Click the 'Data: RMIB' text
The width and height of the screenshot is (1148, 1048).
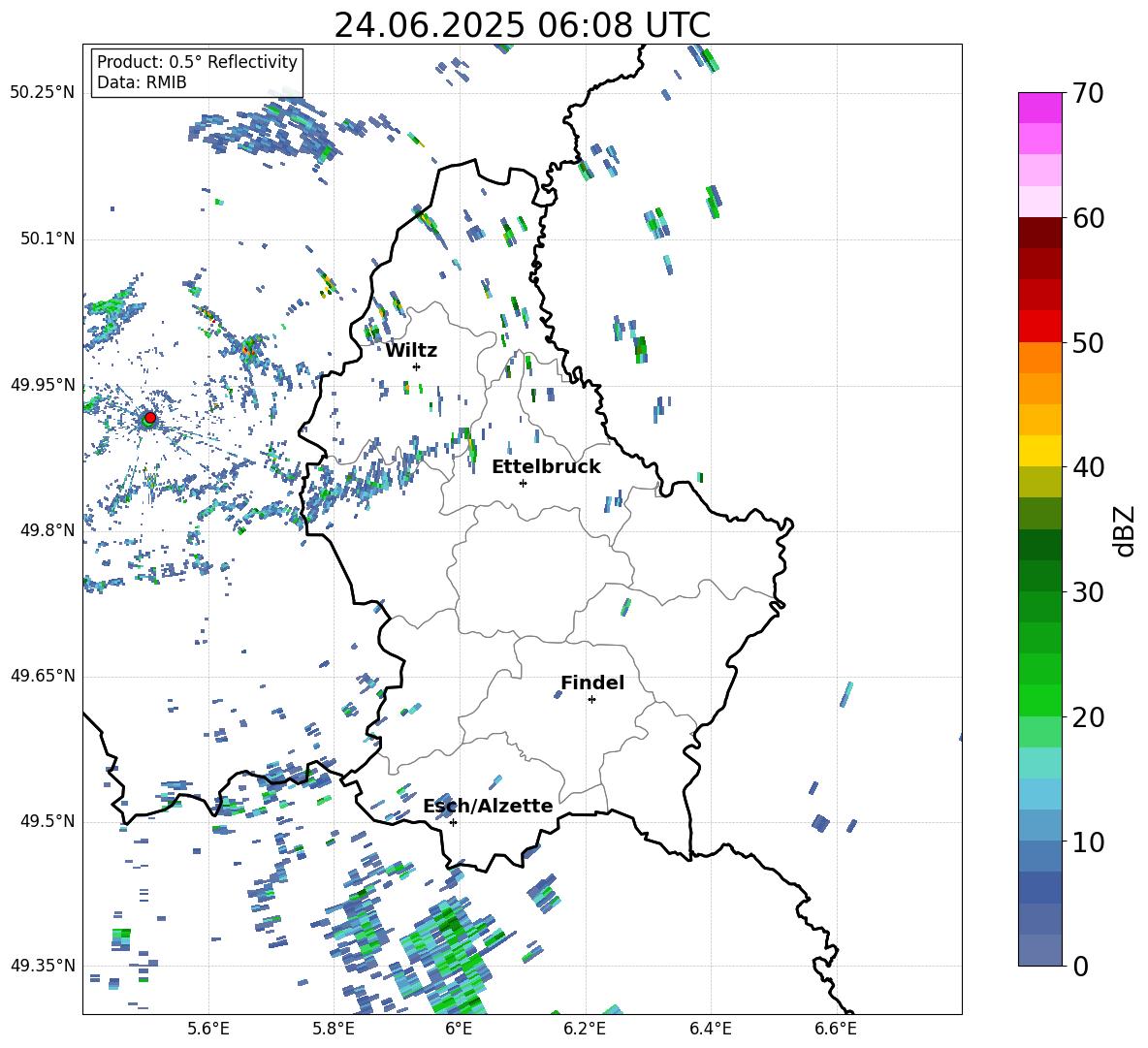[x=142, y=82]
